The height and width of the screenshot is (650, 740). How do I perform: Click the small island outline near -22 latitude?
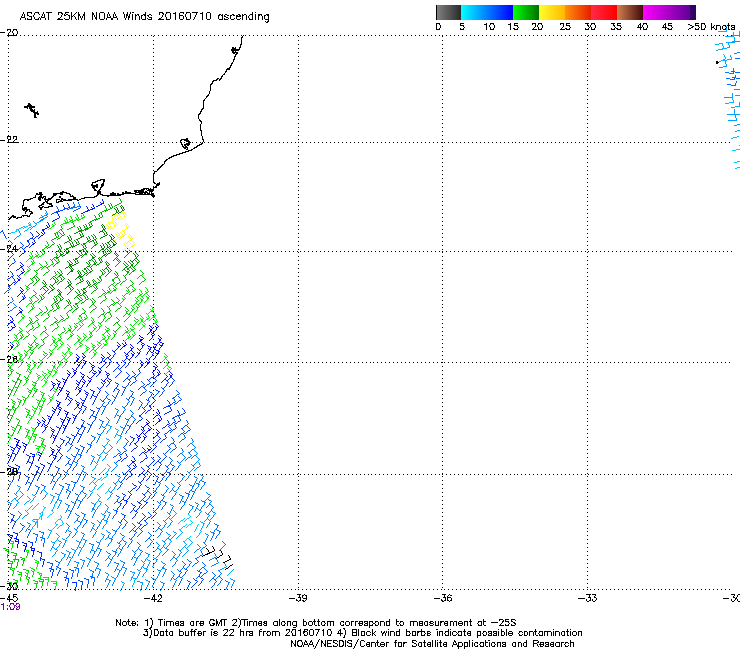pos(186,144)
